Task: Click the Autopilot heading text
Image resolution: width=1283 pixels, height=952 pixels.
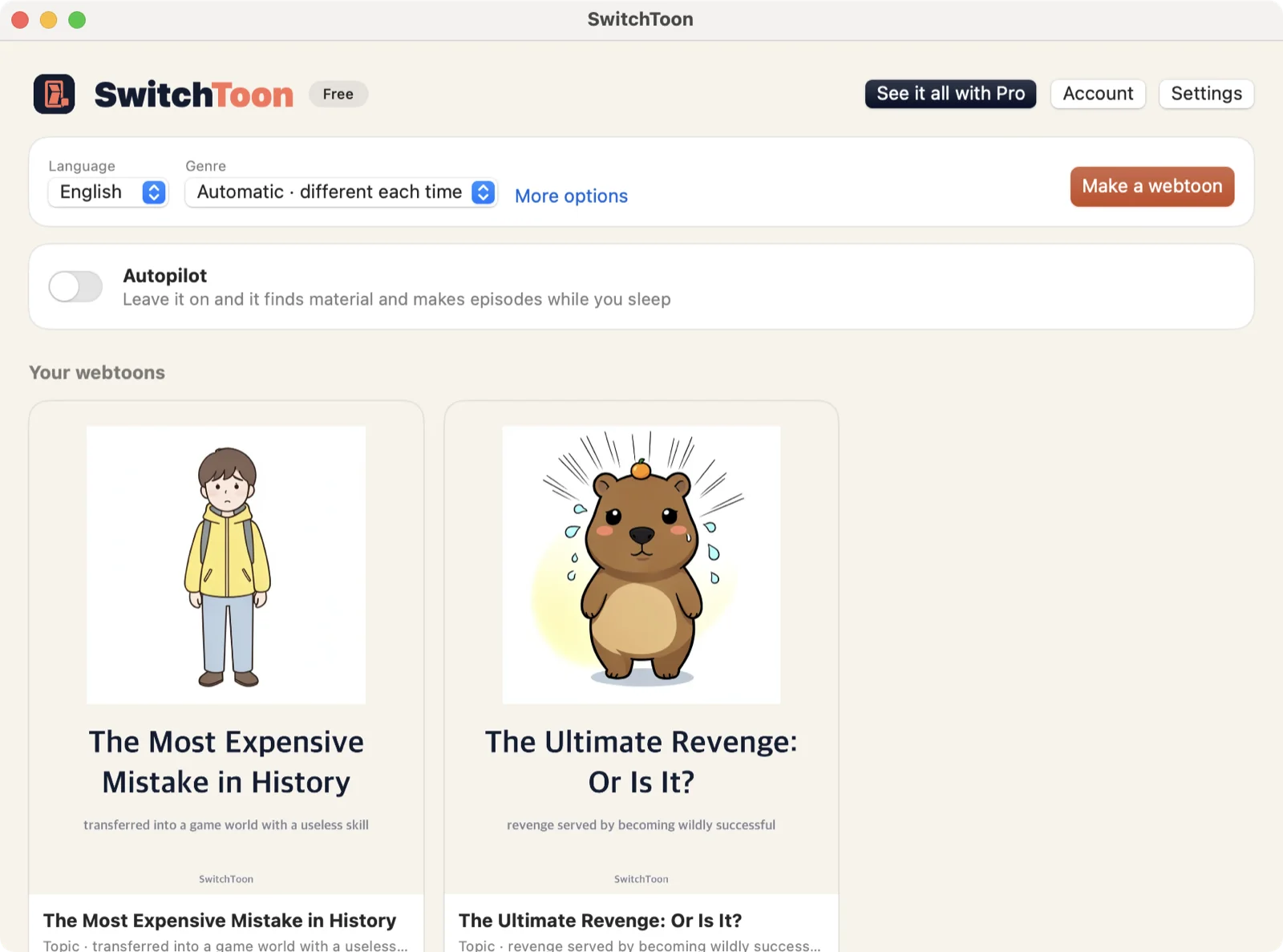Action: pyautogui.click(x=165, y=275)
